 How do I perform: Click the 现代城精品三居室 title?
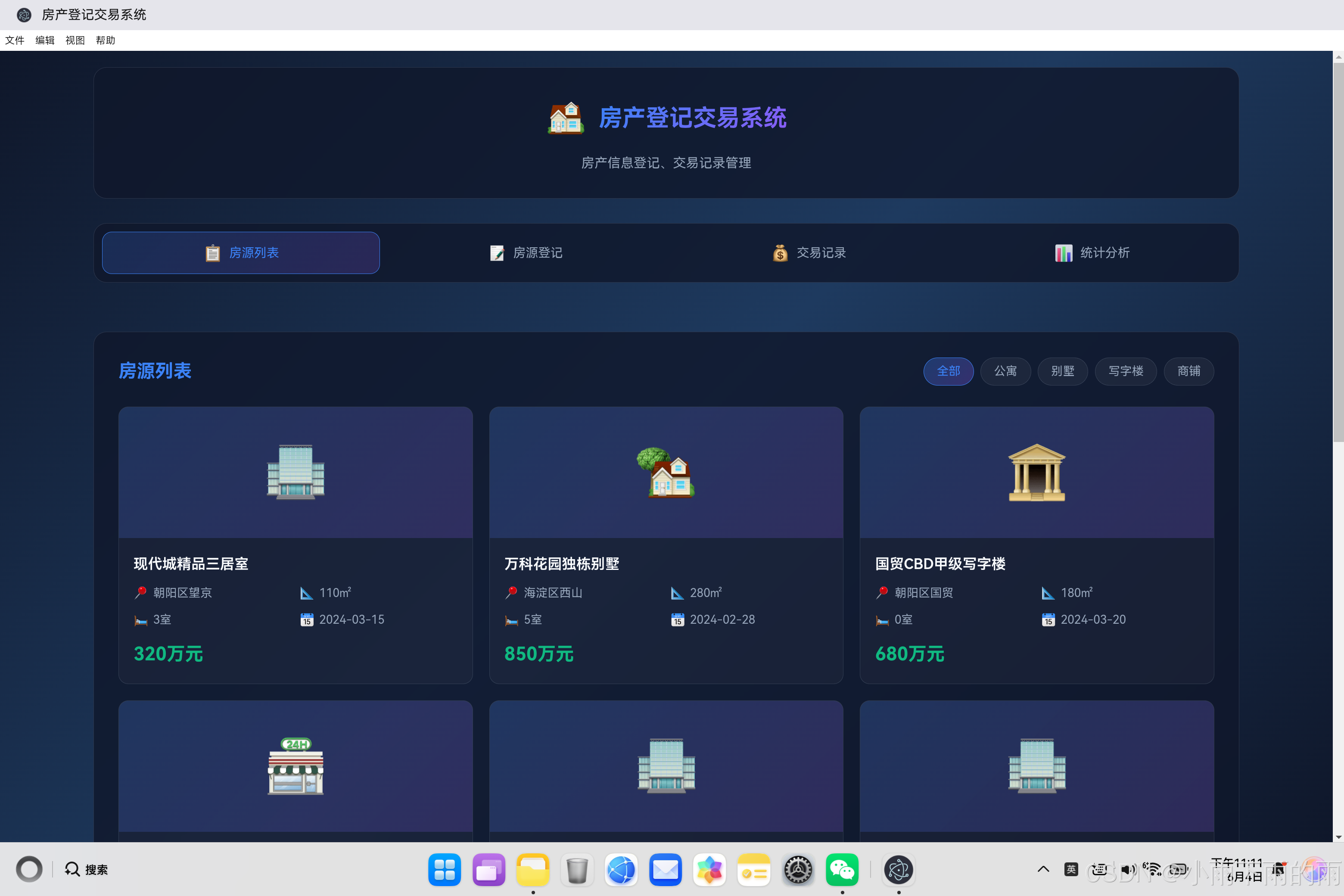[x=191, y=564]
